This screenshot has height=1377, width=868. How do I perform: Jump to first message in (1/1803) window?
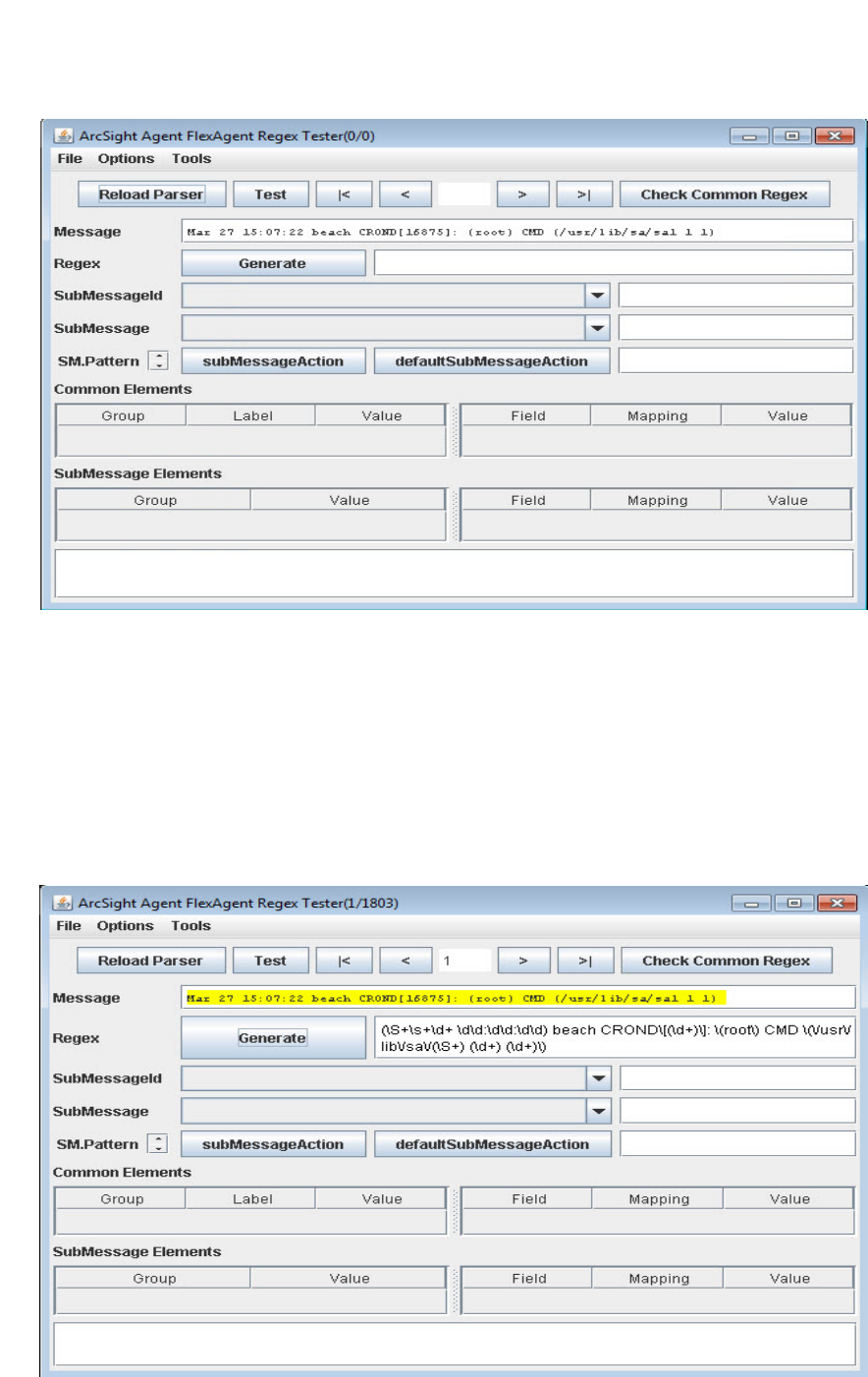(x=344, y=961)
